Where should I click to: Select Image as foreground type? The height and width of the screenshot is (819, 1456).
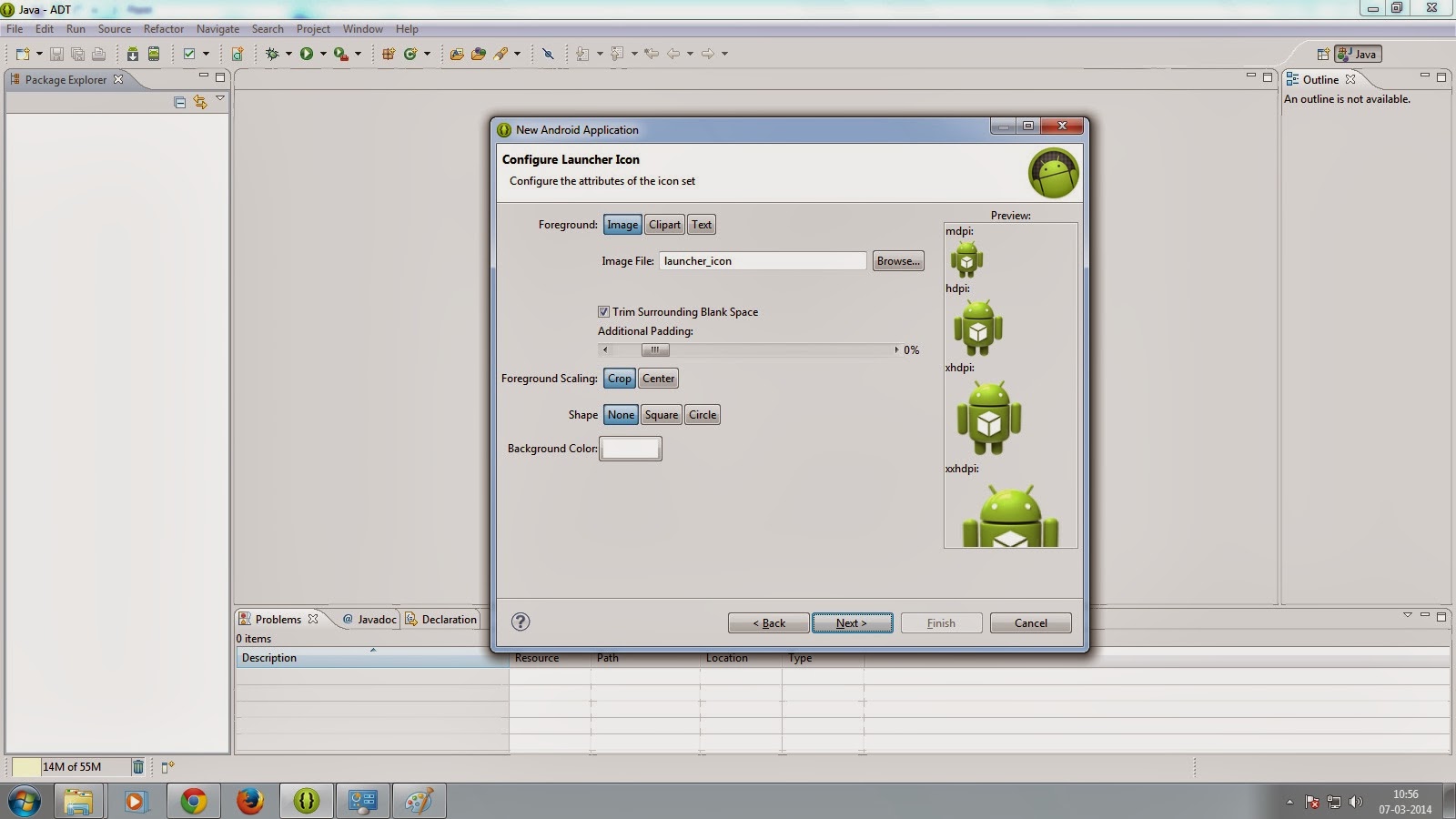pos(622,225)
